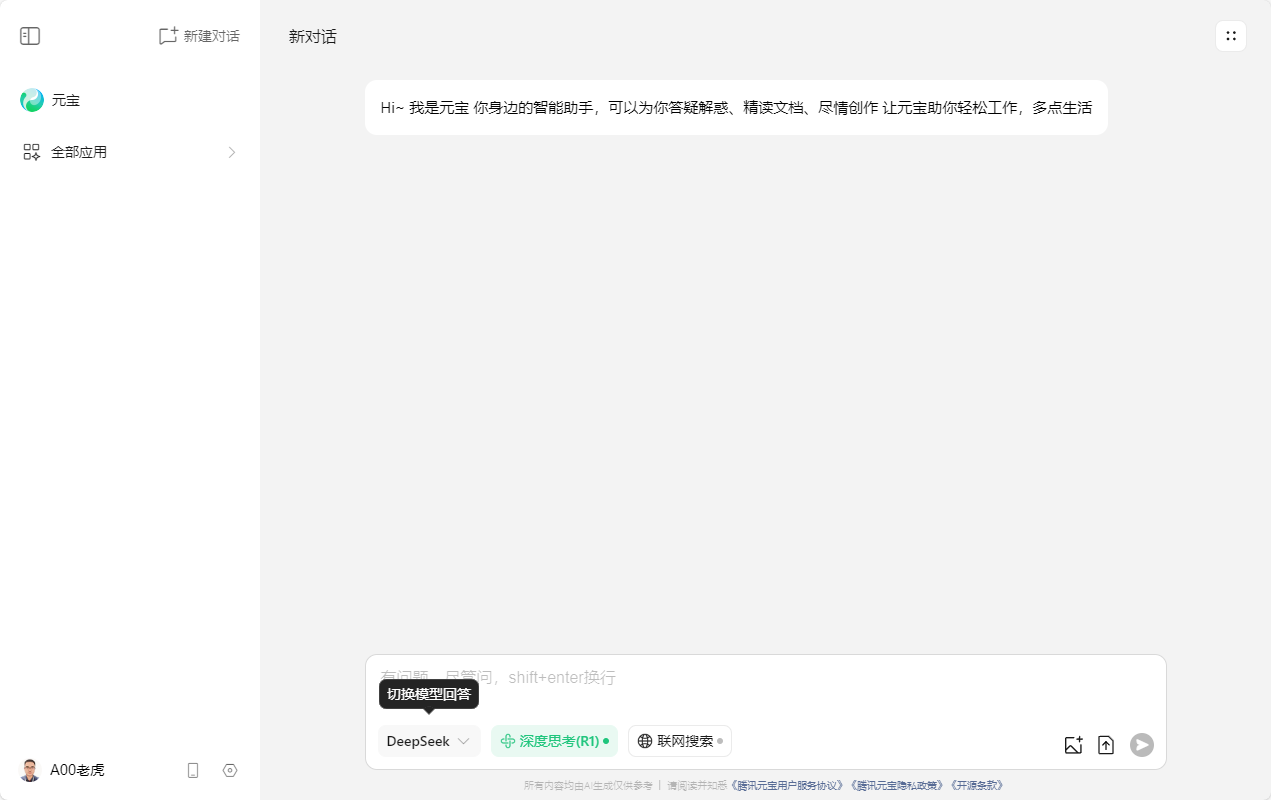
Task: Collapse the DeepSeek selector chevron
Action: 462,741
